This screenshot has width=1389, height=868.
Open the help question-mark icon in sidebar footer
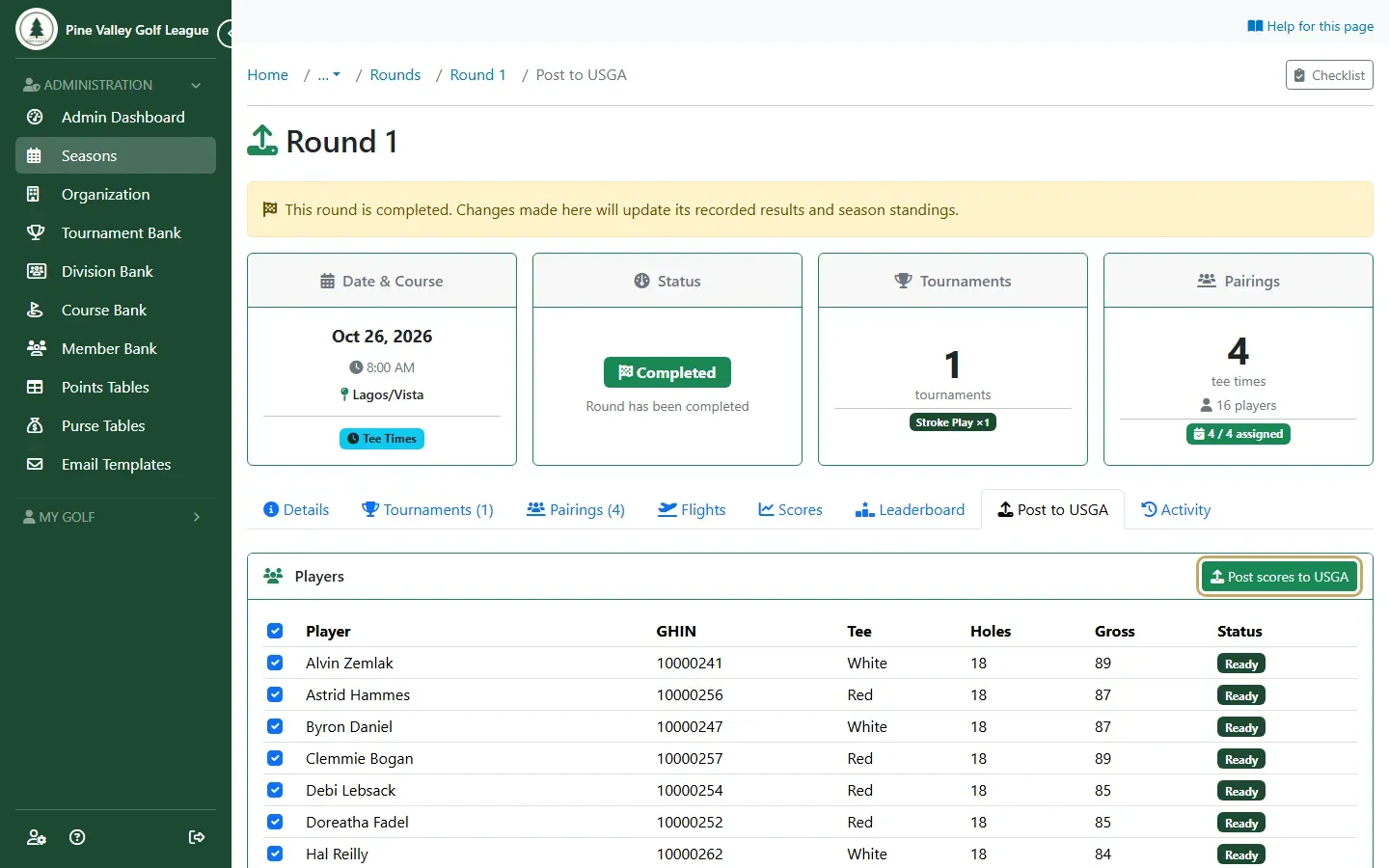click(x=78, y=837)
